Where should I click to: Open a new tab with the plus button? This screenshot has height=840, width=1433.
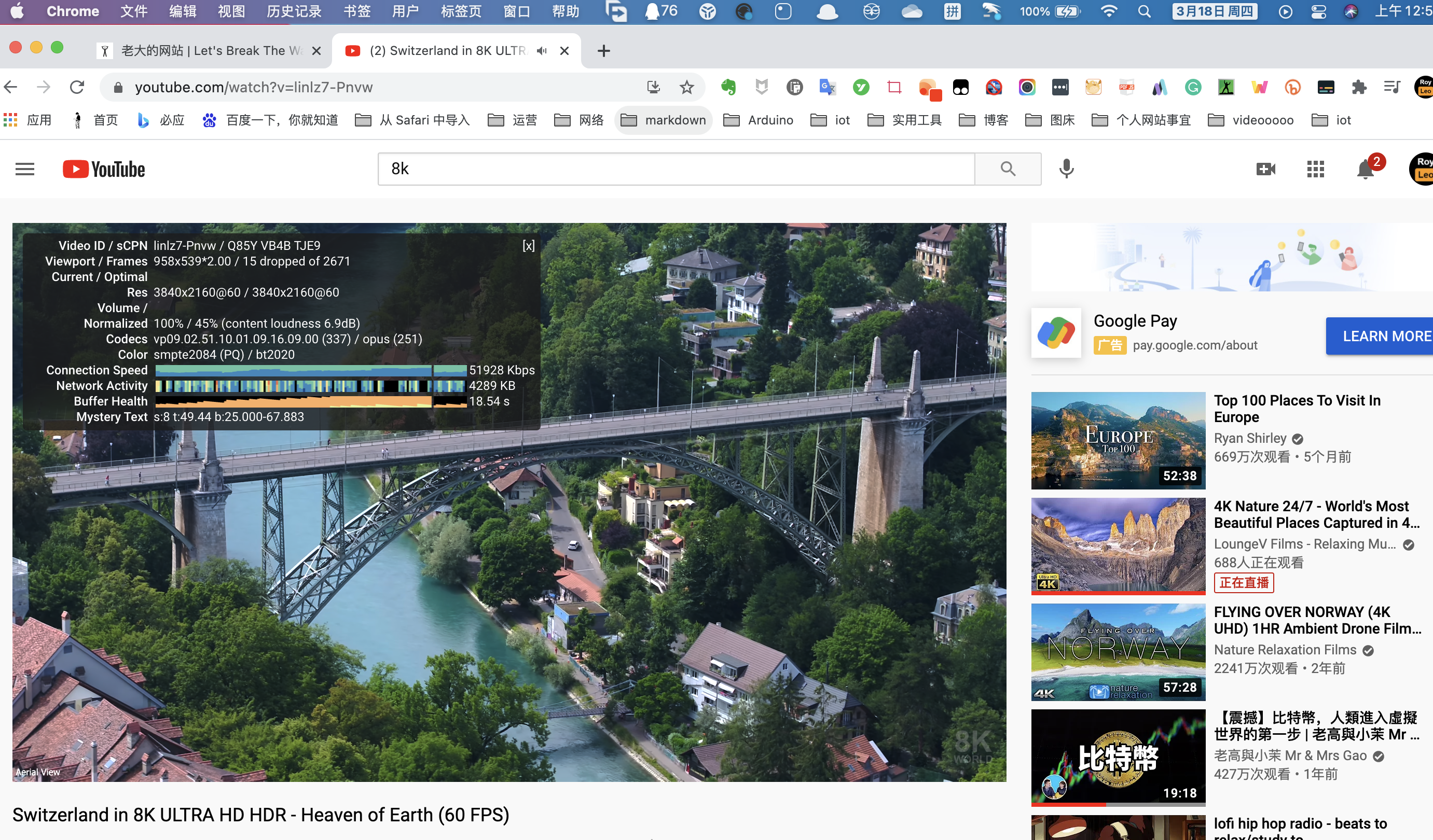[x=604, y=51]
